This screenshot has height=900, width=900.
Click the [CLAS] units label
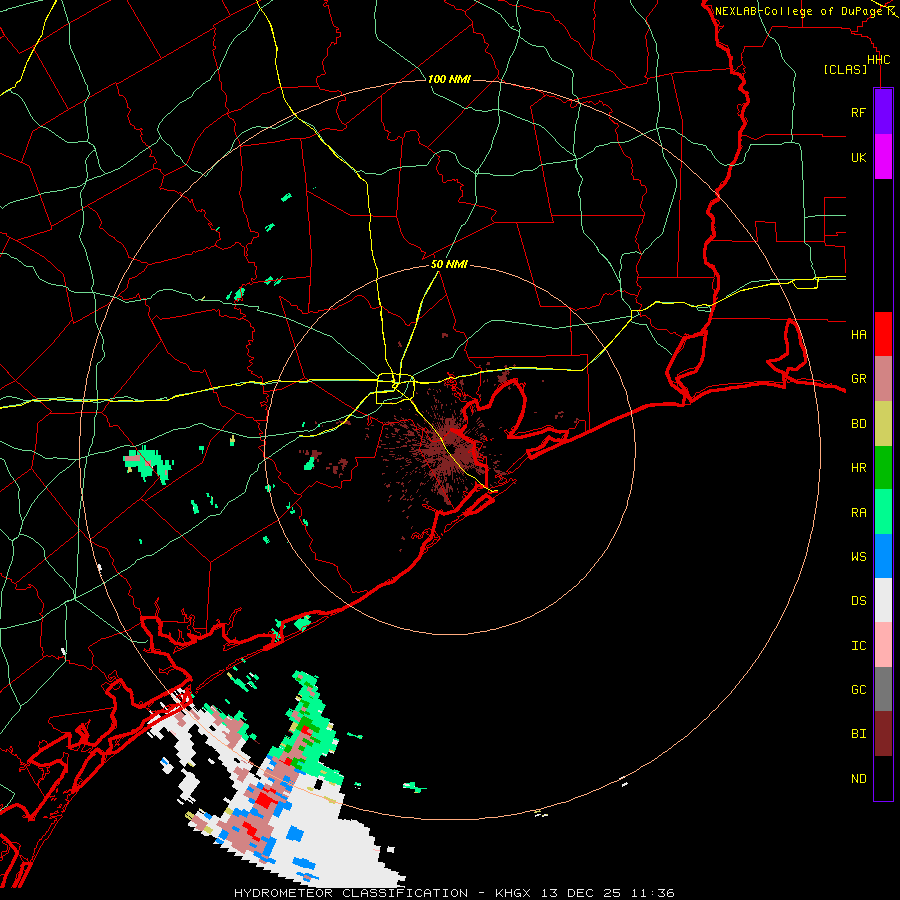pyautogui.click(x=845, y=69)
